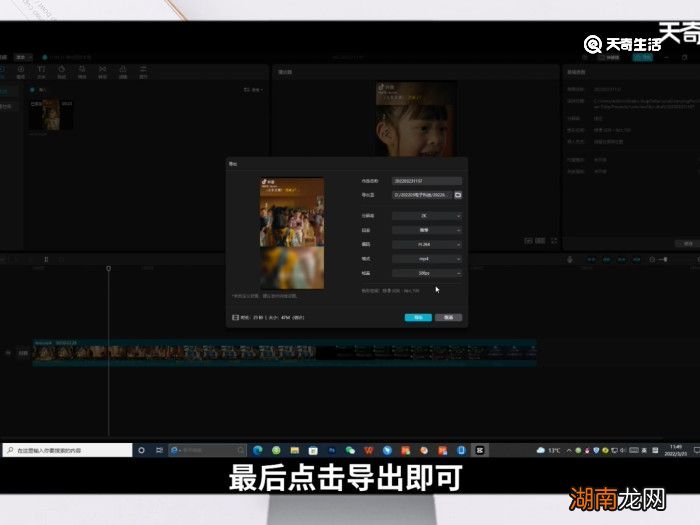Open the codec dropdown showing H.264
The width and height of the screenshot is (700, 525).
click(427, 244)
